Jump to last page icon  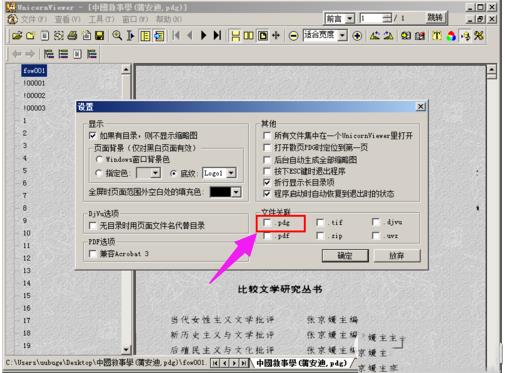click(217, 35)
